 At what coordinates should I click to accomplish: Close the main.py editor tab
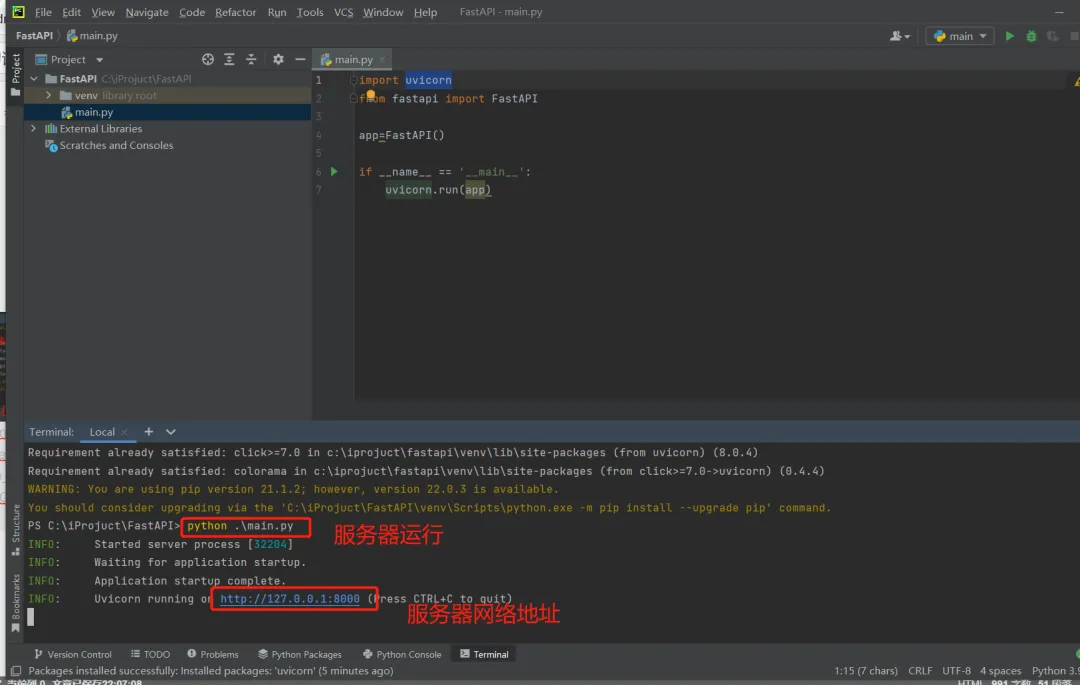(382, 60)
